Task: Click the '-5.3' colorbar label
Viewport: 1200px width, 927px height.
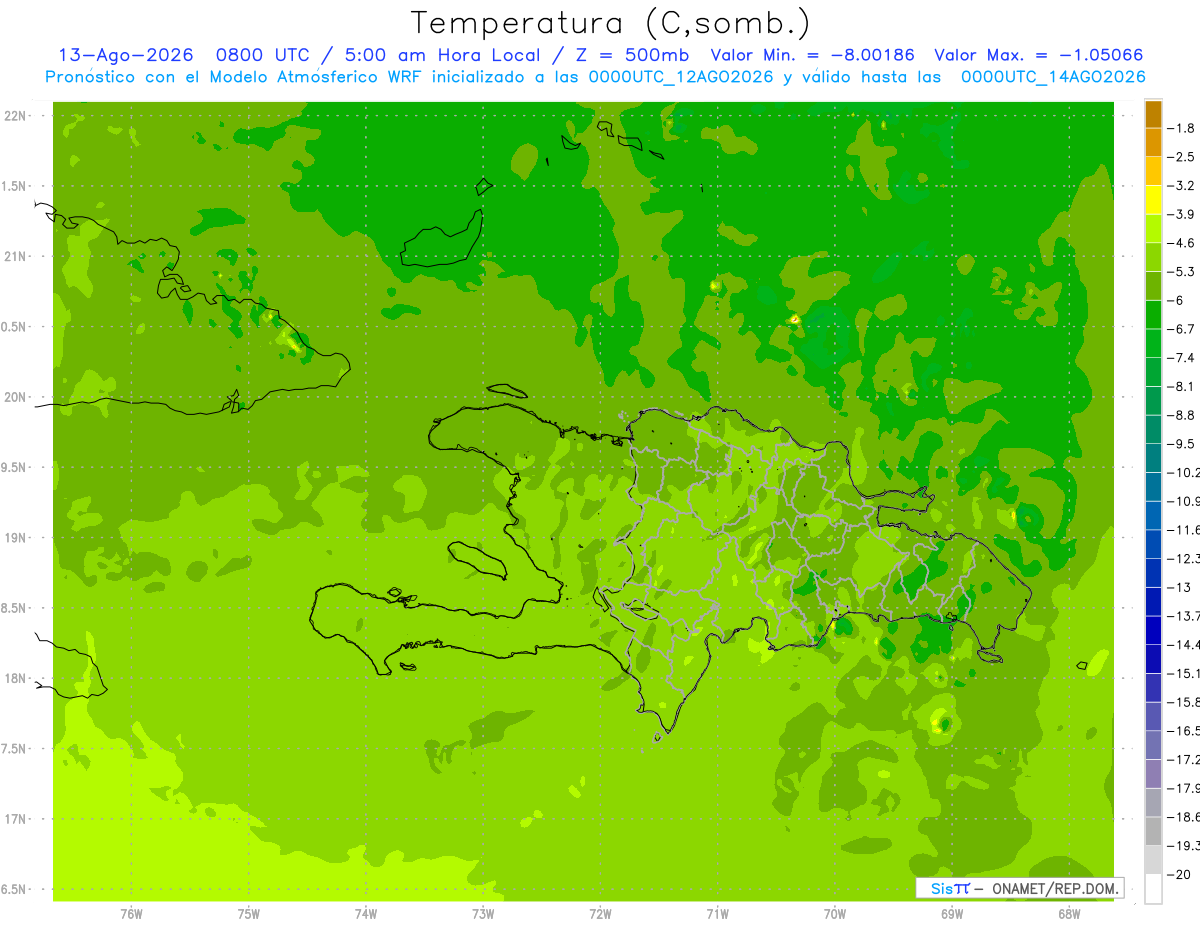Action: 1182,272
